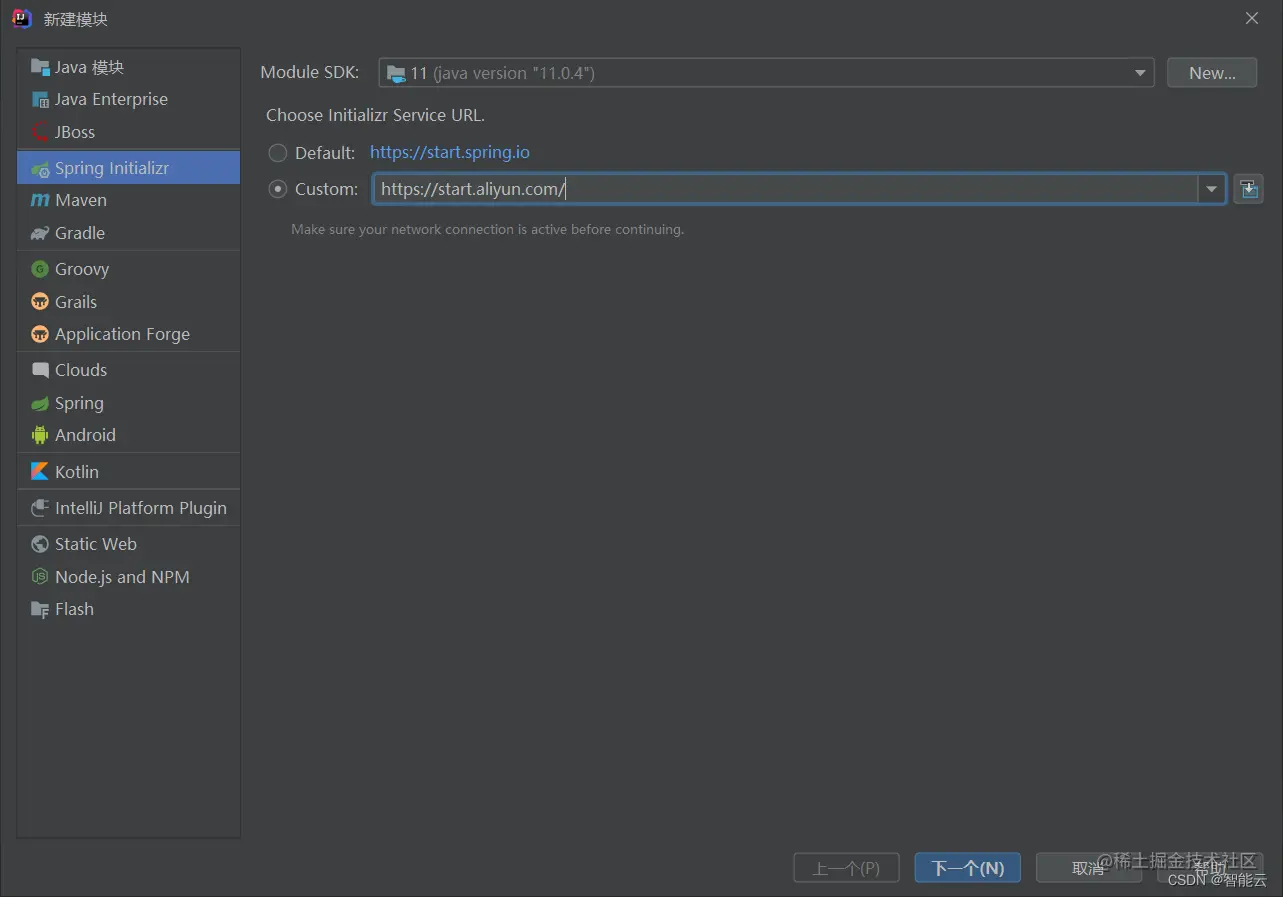Choose the Maven module type

(x=128, y=200)
